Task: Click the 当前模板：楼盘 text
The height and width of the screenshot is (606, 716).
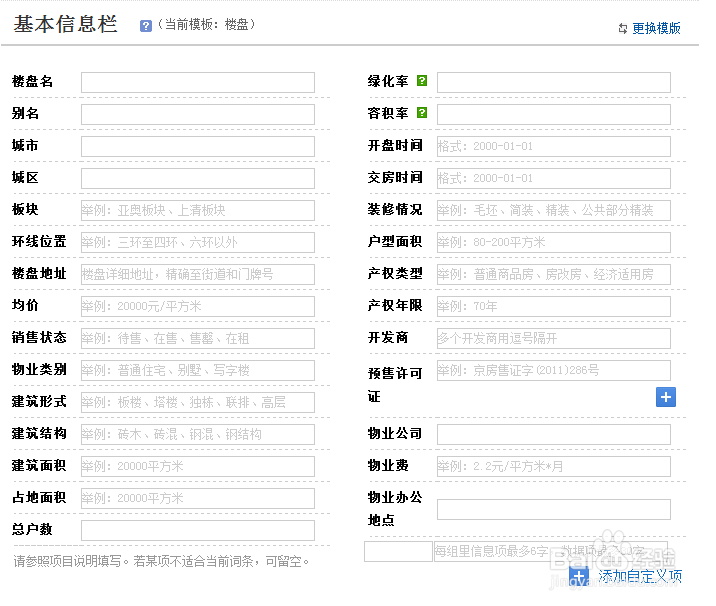Action: coord(206,24)
